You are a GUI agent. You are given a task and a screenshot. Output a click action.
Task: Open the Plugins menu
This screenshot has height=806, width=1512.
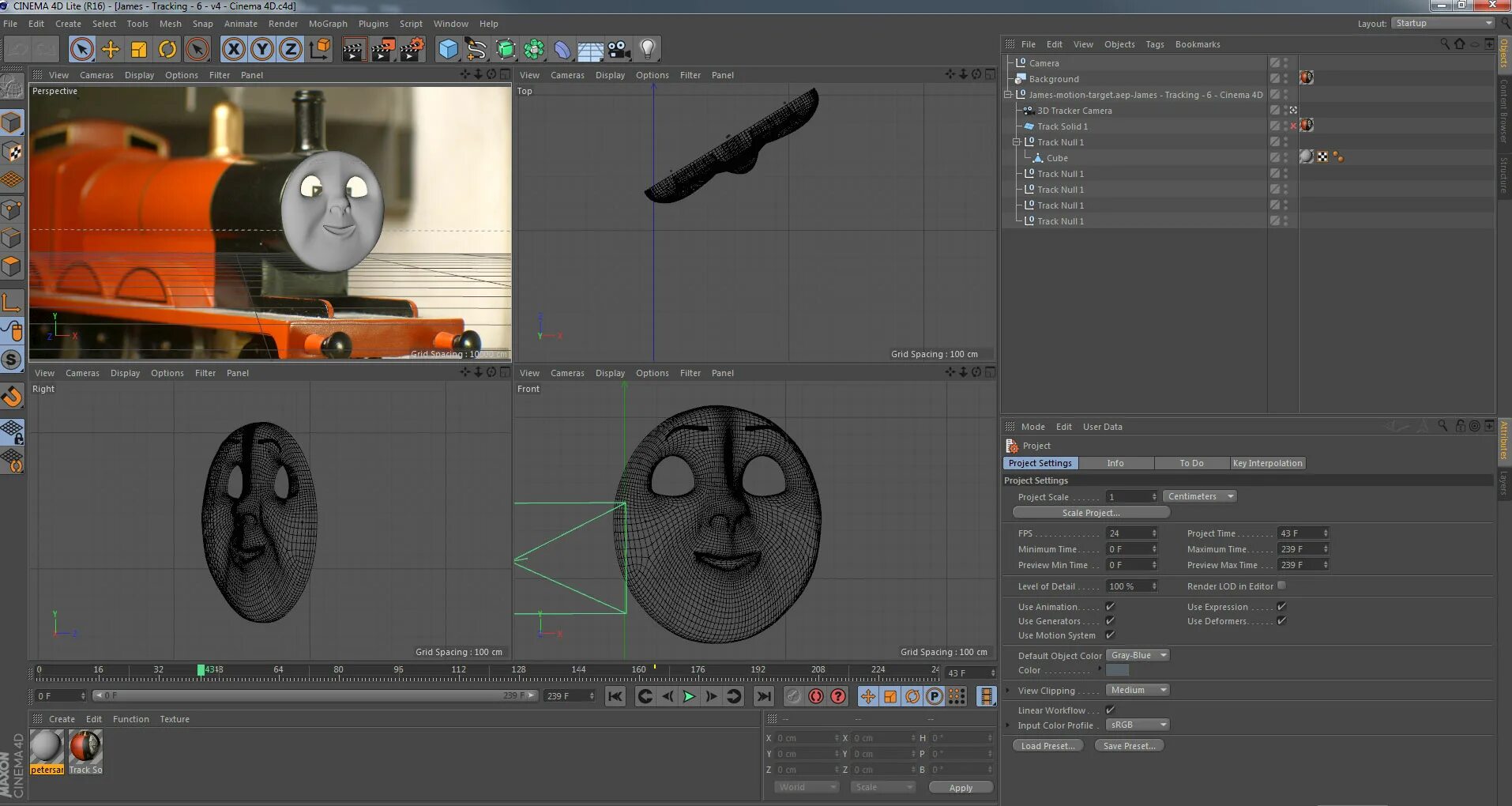[373, 24]
